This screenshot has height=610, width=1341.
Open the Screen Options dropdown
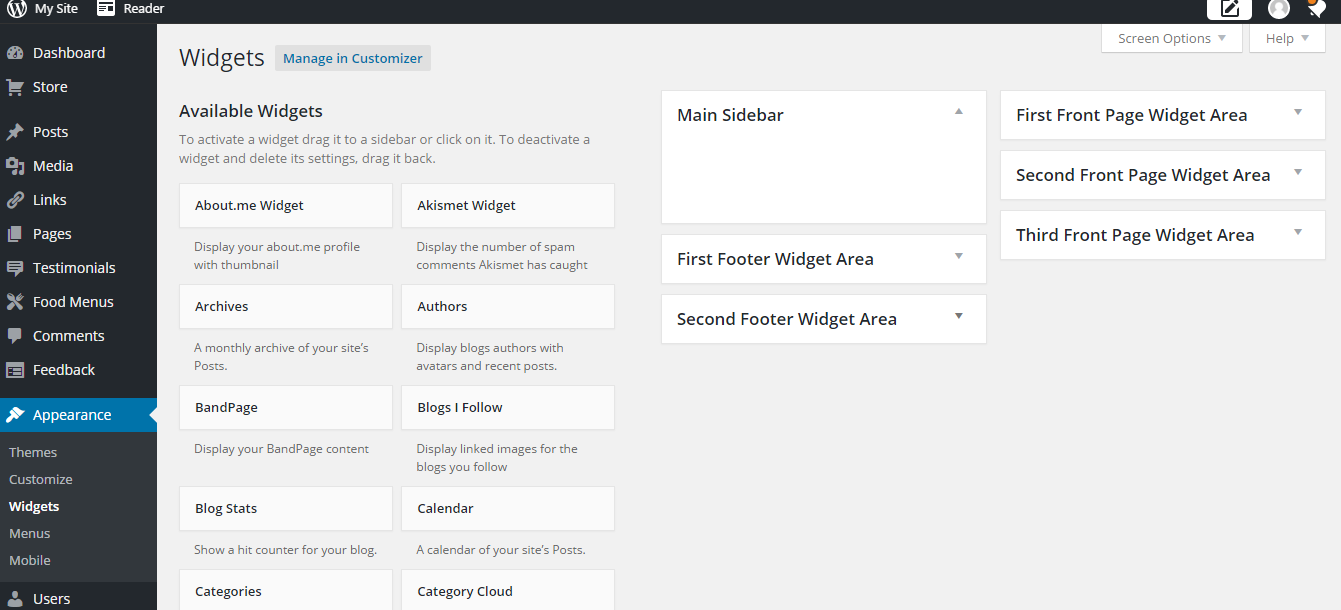[1172, 38]
